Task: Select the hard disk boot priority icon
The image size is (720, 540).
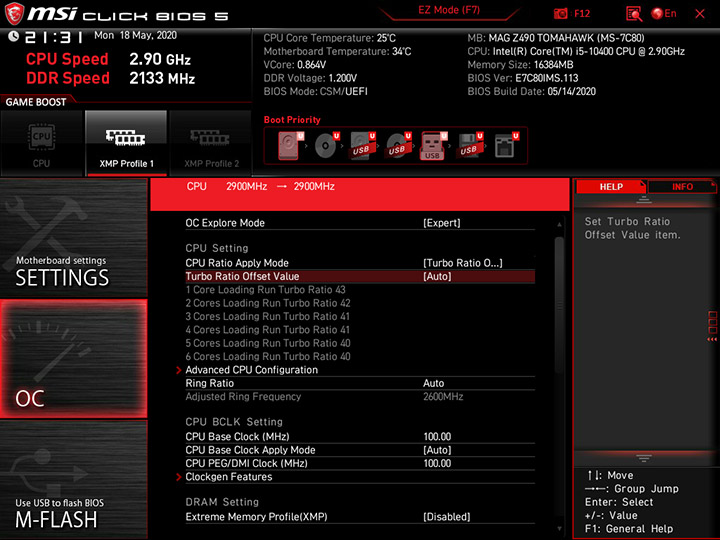Action: 290,146
